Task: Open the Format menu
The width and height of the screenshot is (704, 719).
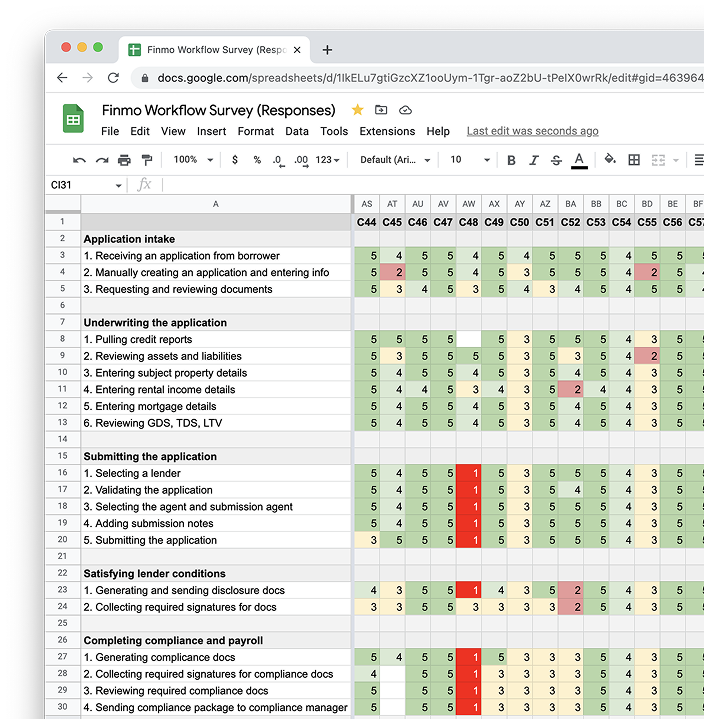Action: (255, 131)
